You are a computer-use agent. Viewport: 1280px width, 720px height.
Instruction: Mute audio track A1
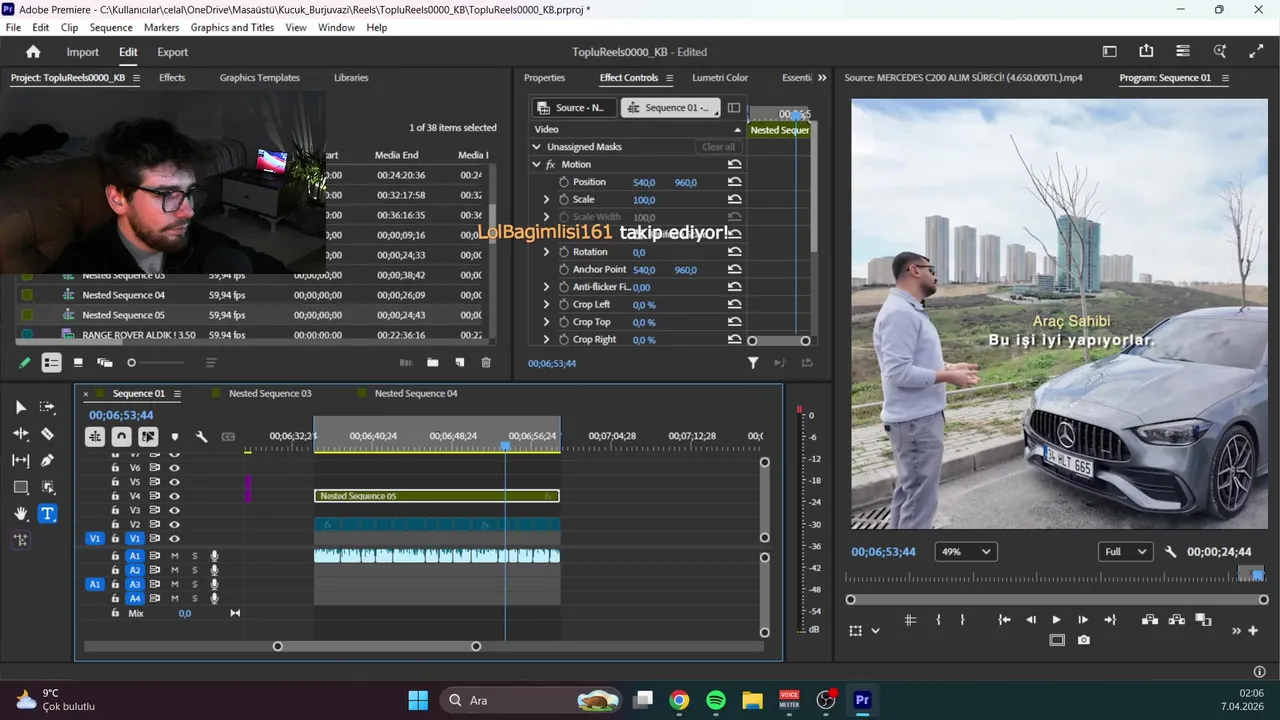tap(175, 556)
